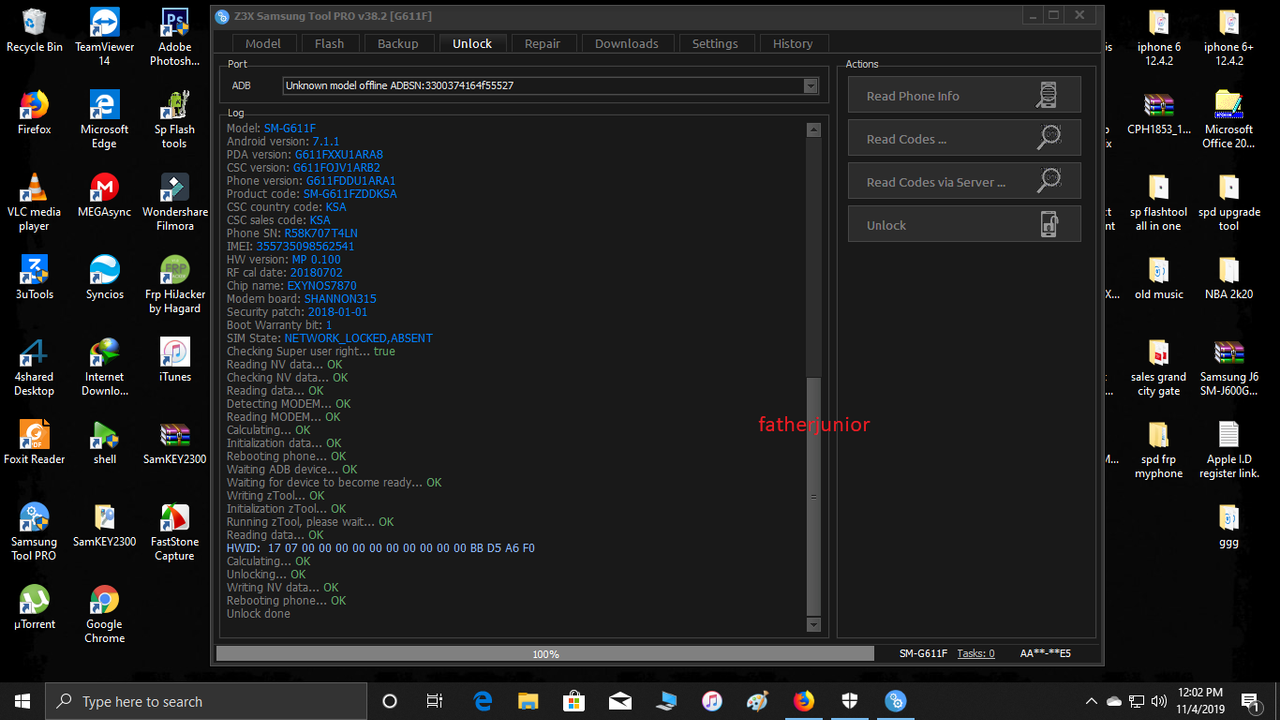View the History tab

793,43
